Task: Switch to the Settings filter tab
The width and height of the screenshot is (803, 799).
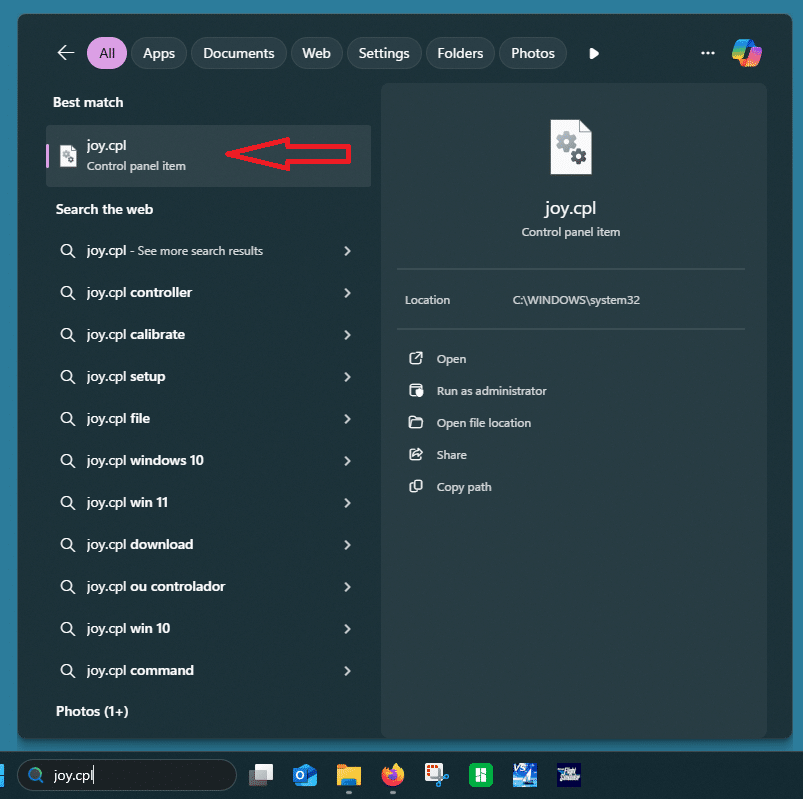Action: tap(384, 53)
